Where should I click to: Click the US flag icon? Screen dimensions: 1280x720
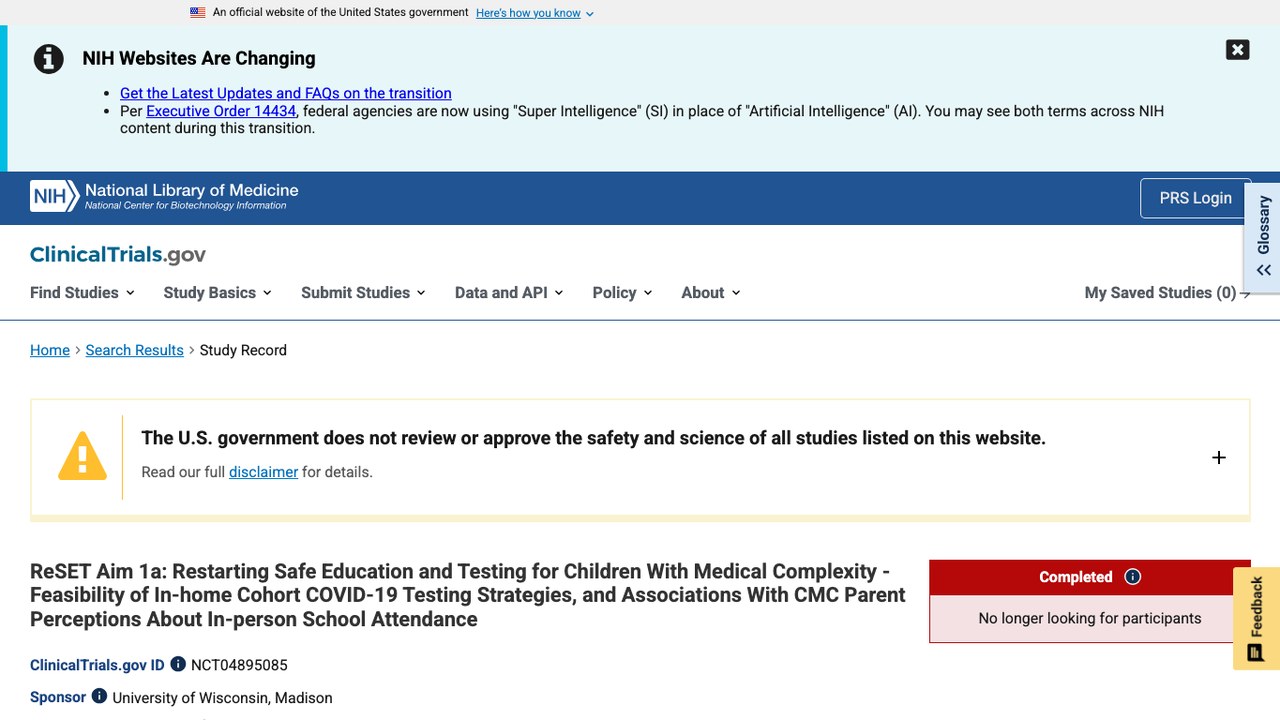click(198, 13)
